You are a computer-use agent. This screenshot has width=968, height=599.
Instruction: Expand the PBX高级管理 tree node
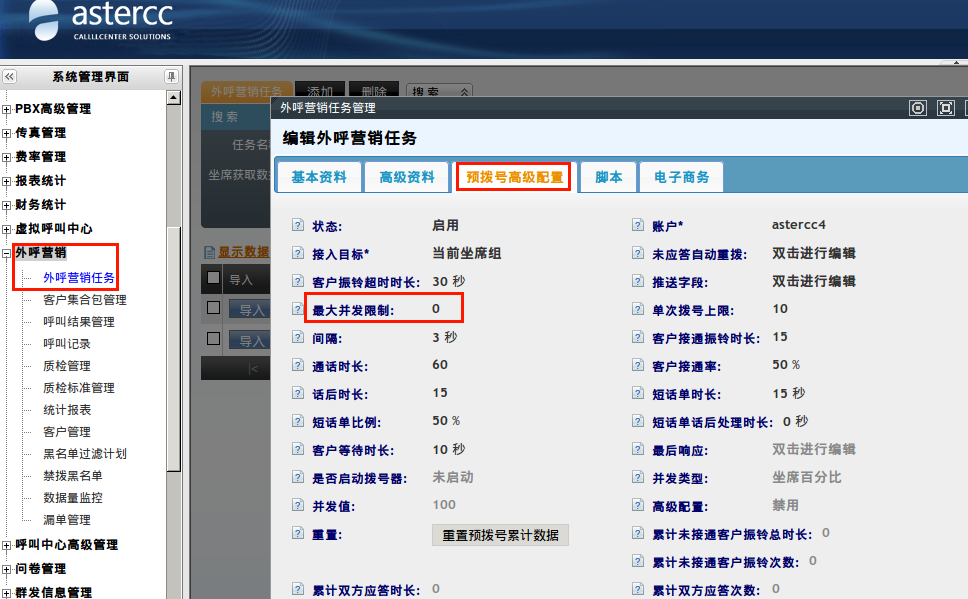7,110
